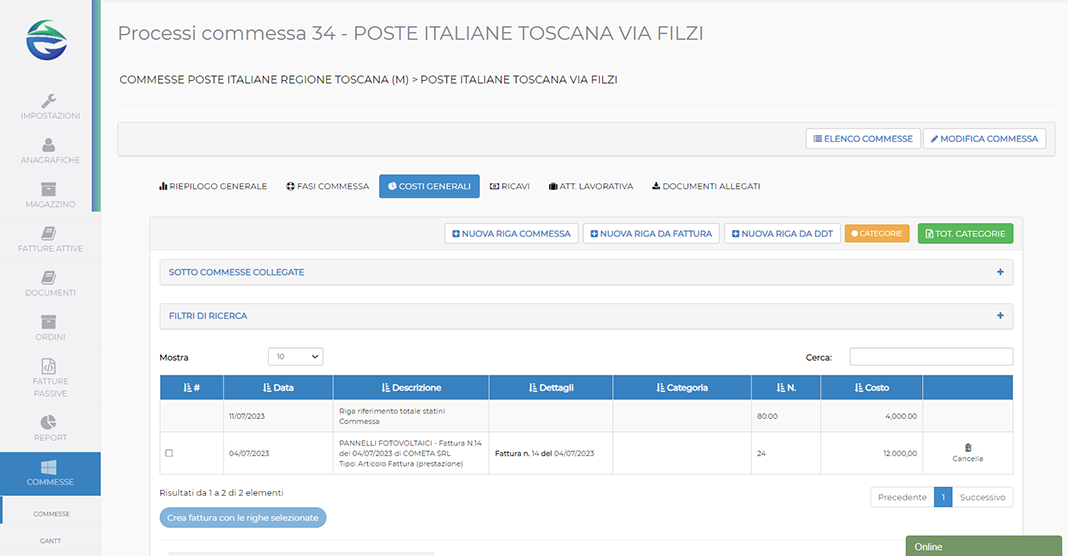Screen dimensions: 1068x556
Task: Click quantity value 80.00
Action: [767, 416]
